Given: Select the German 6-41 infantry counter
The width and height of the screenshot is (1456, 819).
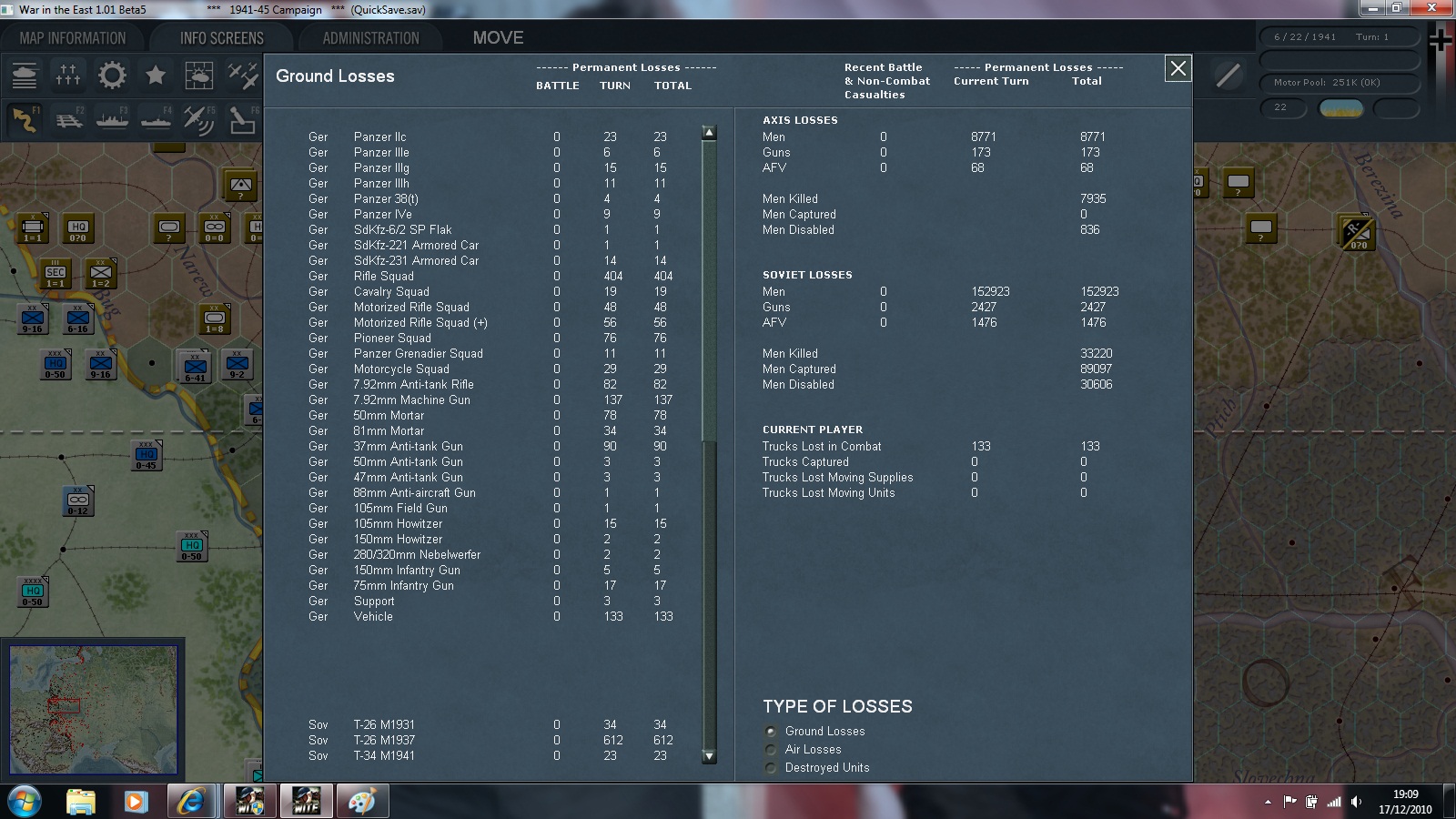Looking at the screenshot, I should point(195,368).
